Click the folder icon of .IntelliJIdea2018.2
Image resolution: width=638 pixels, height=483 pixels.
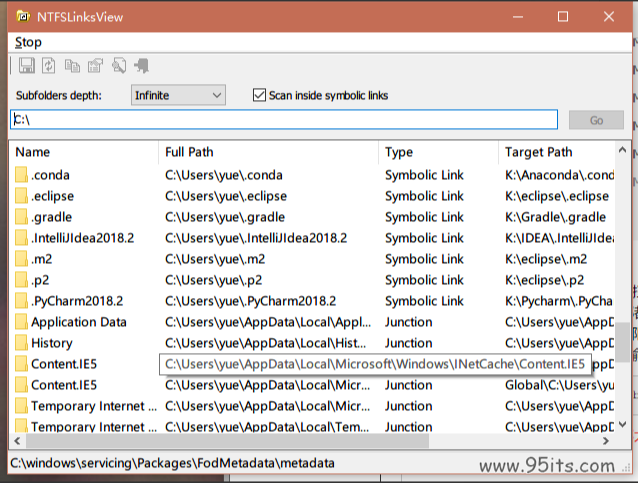pos(22,238)
